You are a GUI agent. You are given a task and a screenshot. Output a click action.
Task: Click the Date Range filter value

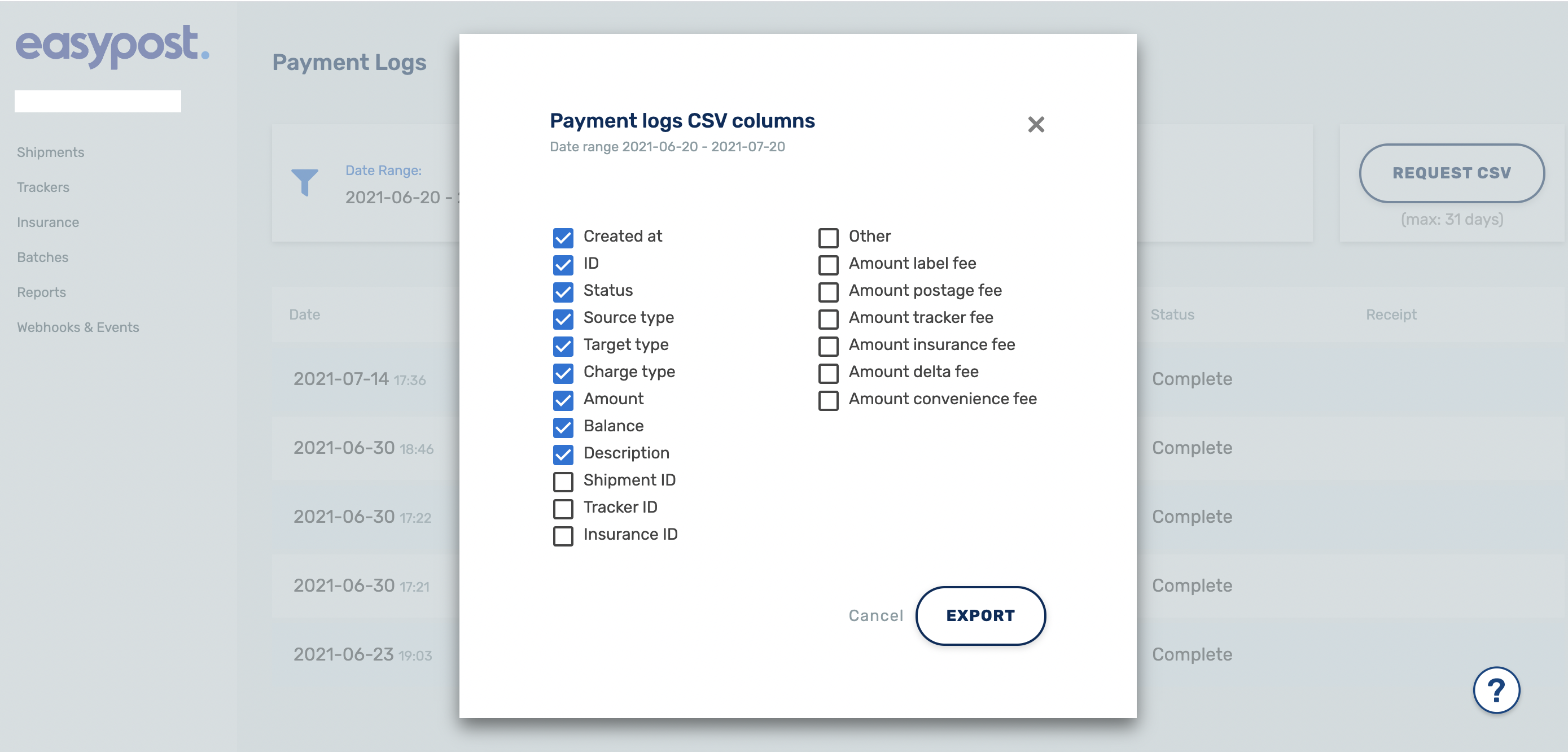click(402, 197)
